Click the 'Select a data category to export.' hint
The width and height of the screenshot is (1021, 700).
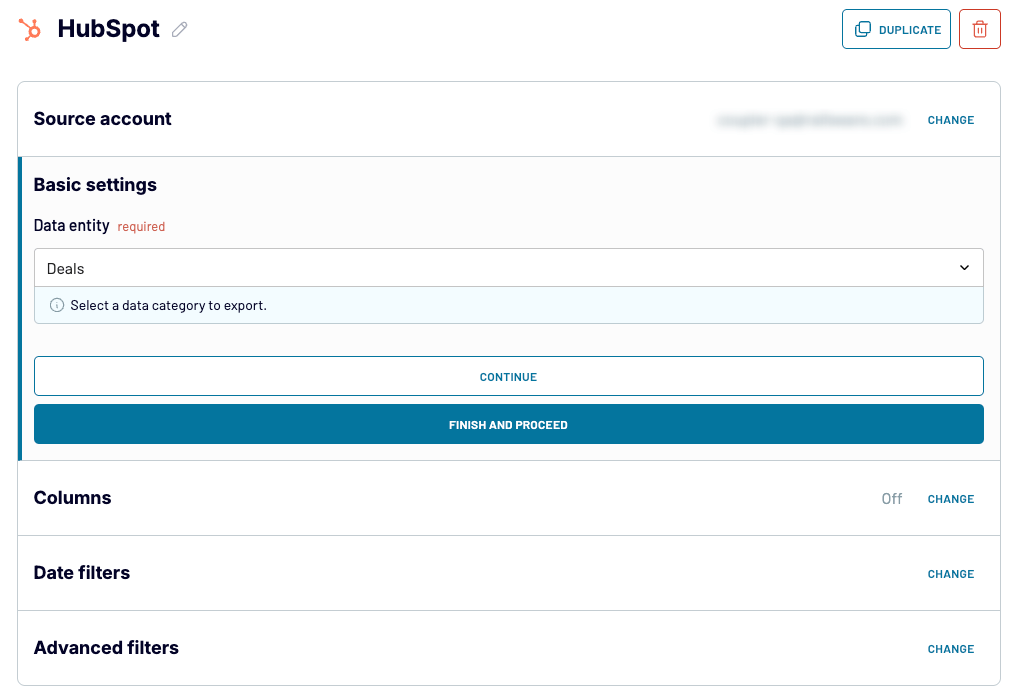click(x=169, y=305)
